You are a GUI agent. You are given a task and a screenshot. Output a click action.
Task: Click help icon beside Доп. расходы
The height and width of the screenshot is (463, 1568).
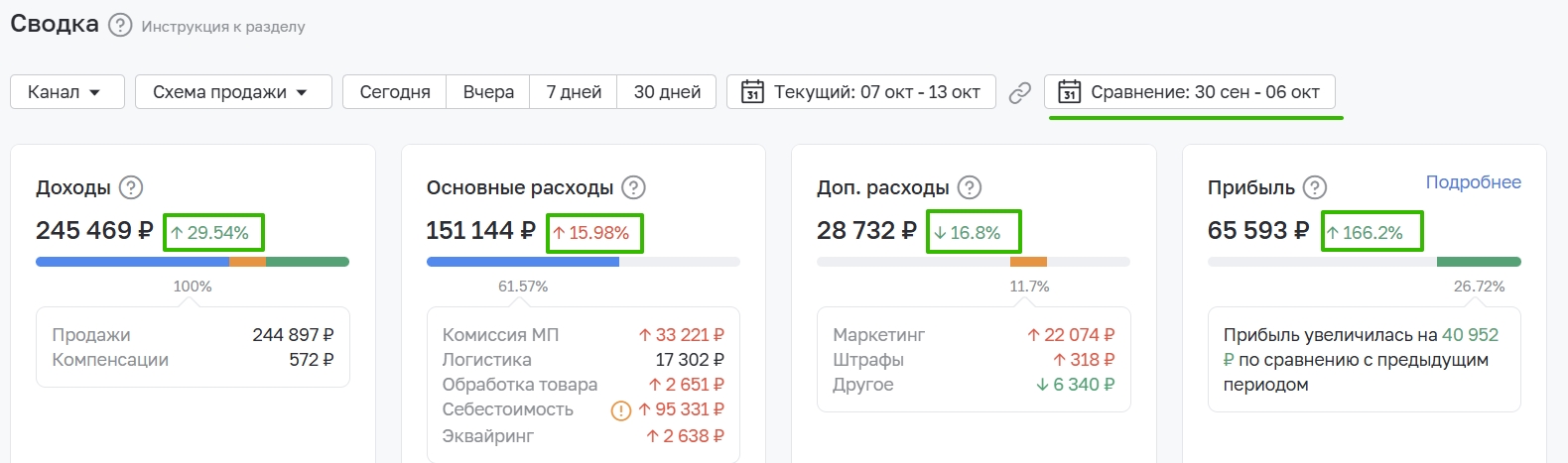pos(970,187)
